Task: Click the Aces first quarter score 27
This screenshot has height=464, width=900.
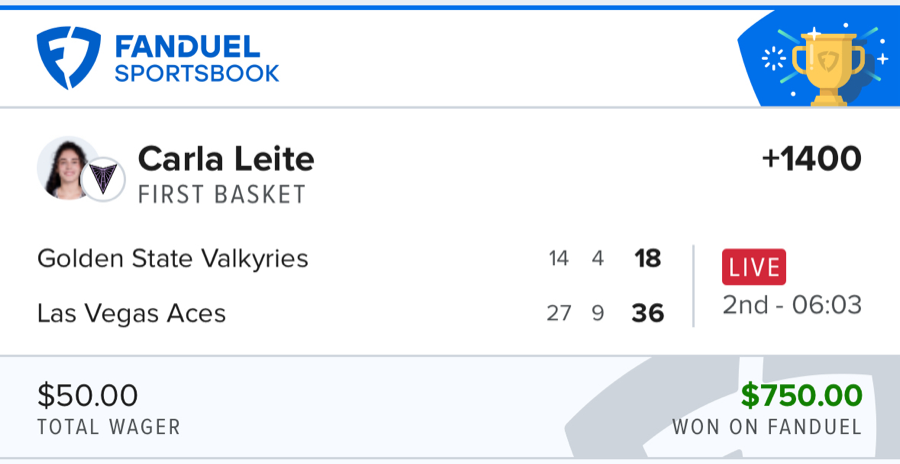Action: point(558,313)
